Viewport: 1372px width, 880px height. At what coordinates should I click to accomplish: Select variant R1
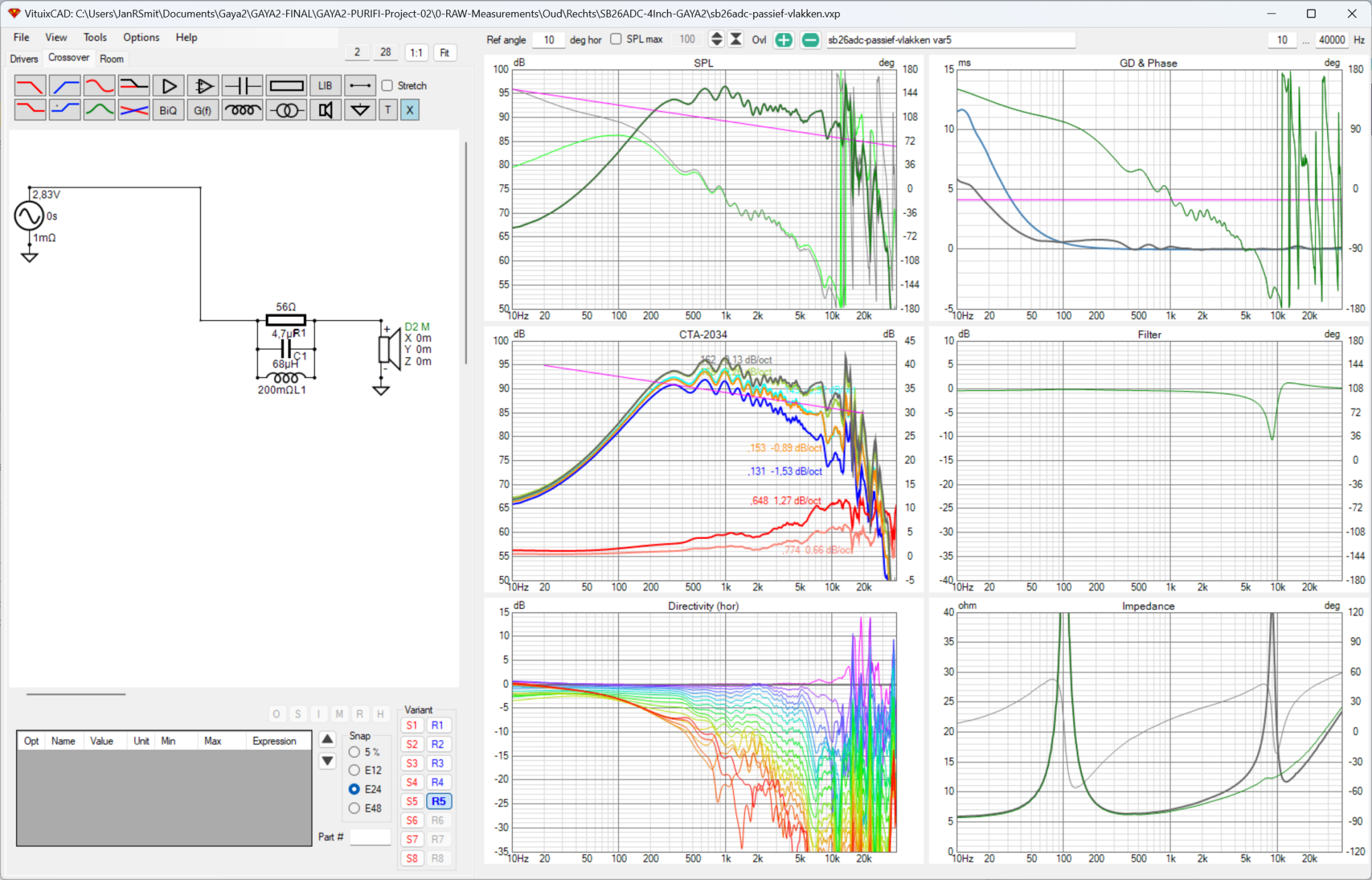[438, 726]
